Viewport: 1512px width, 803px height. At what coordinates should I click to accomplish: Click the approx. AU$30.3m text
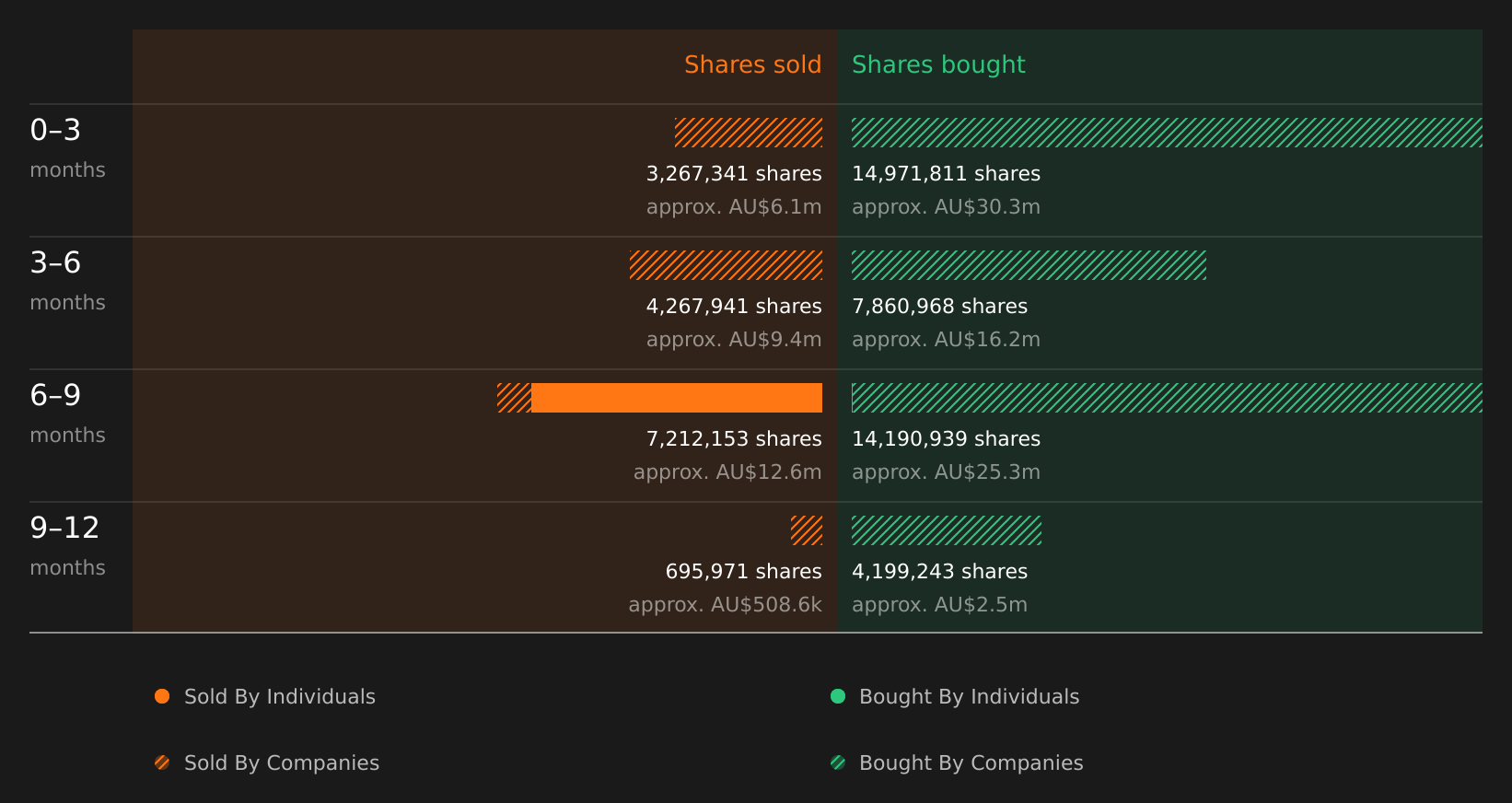point(946,207)
